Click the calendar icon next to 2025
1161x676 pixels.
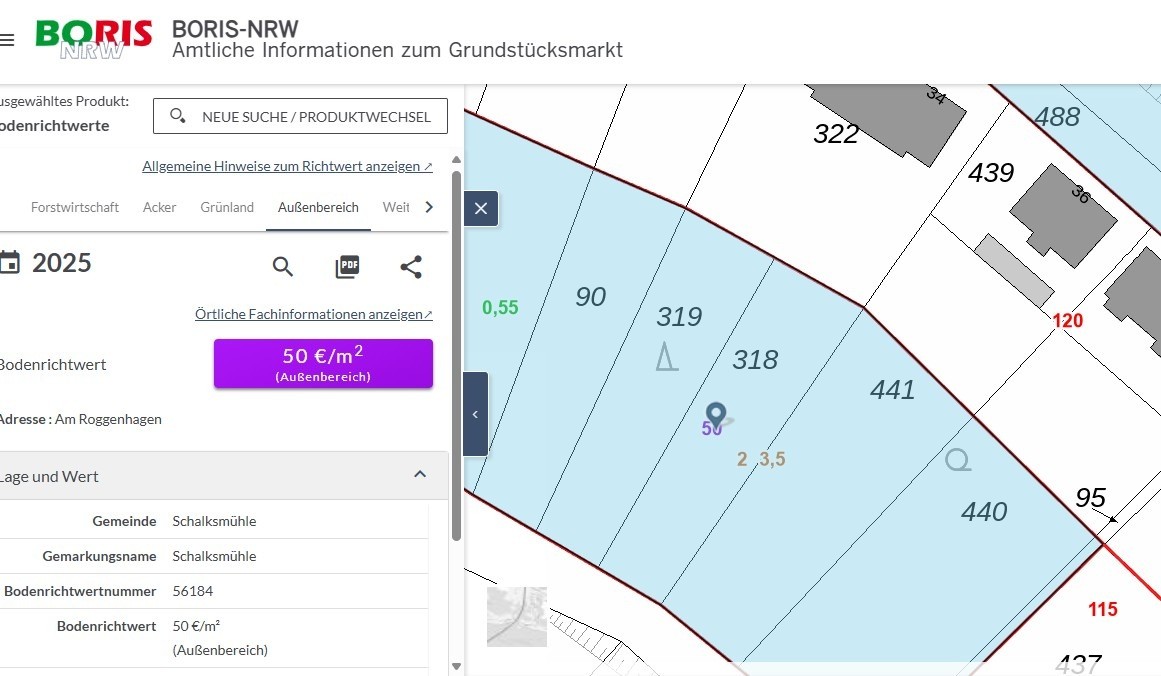coord(10,262)
